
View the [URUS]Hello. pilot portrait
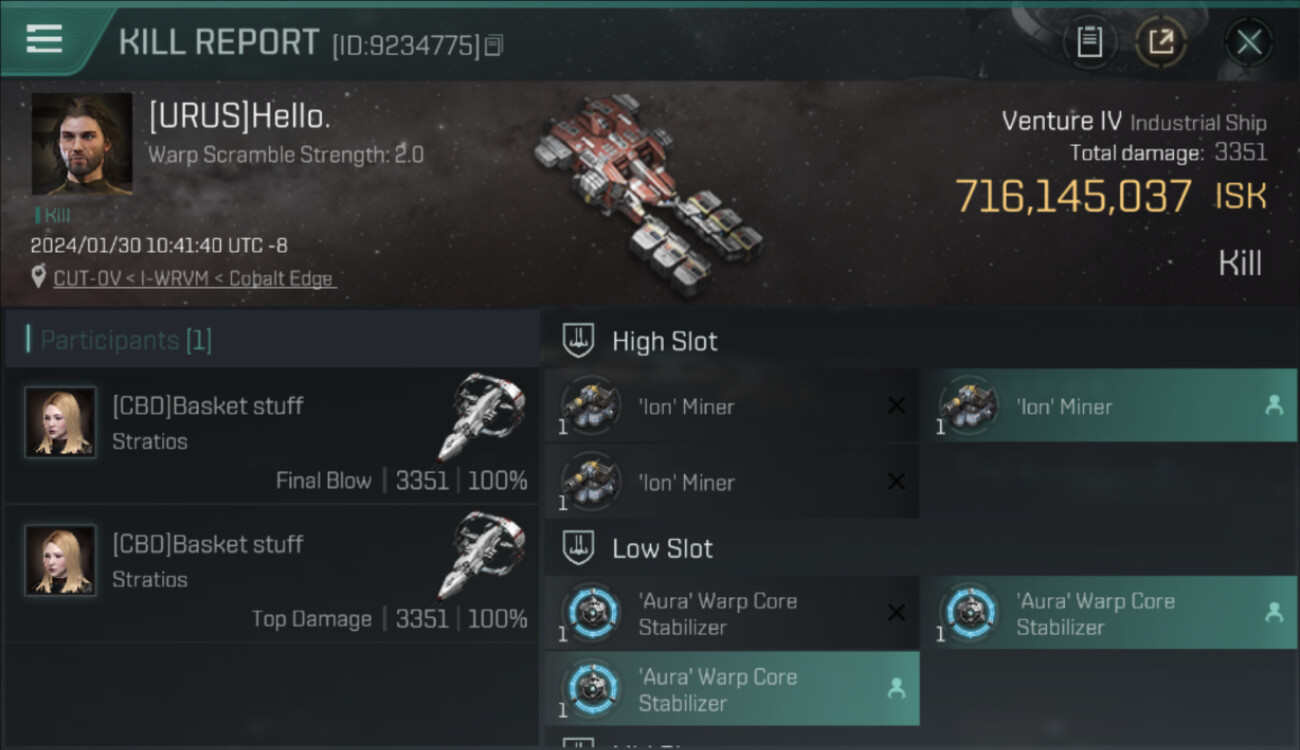[82, 144]
